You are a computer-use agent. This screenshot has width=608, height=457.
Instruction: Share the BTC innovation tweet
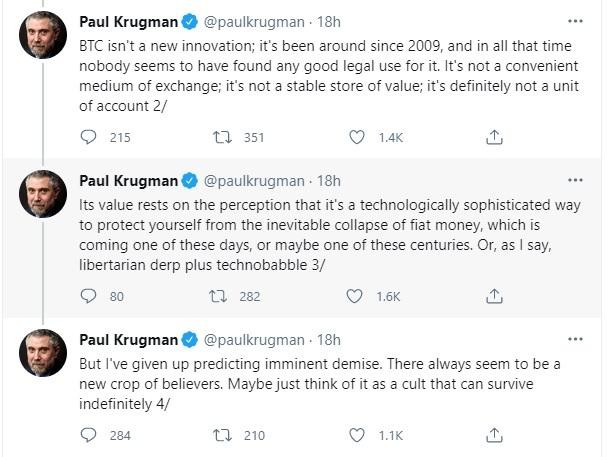click(493, 138)
